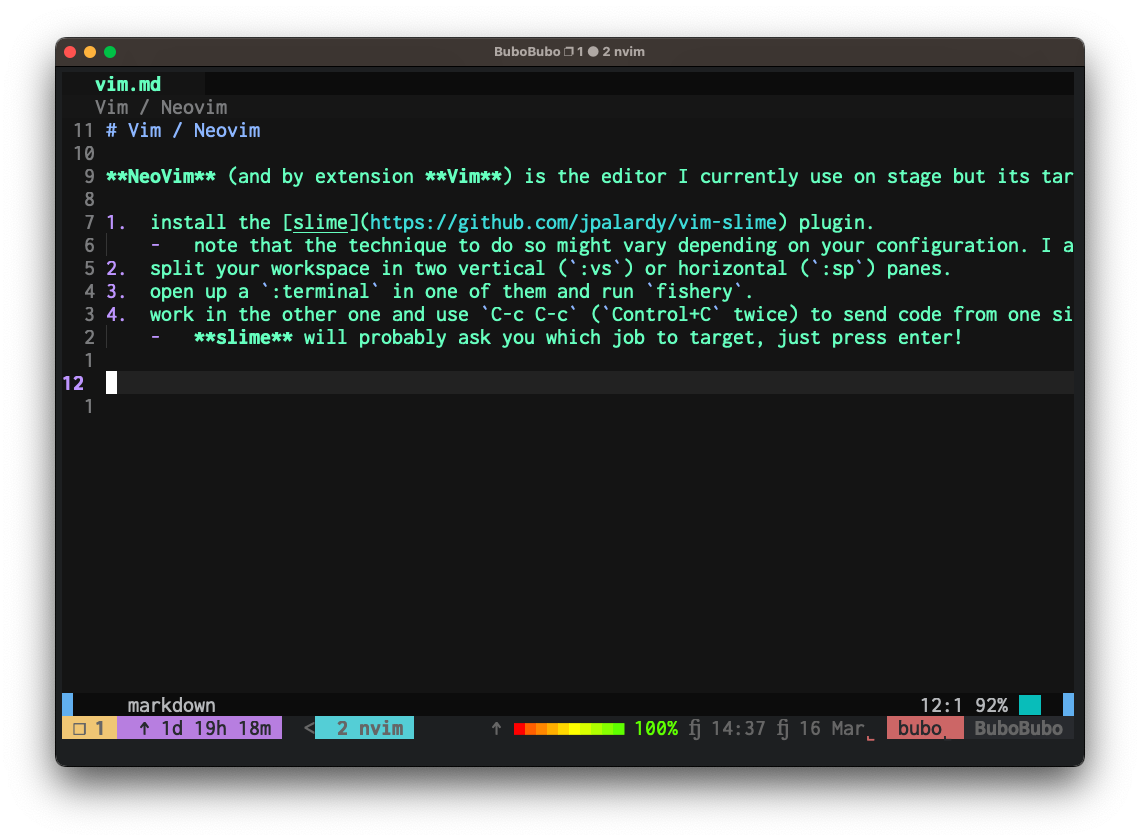Click the list marker '3.' before 'open up'
1140x840 pixels.
(116, 292)
